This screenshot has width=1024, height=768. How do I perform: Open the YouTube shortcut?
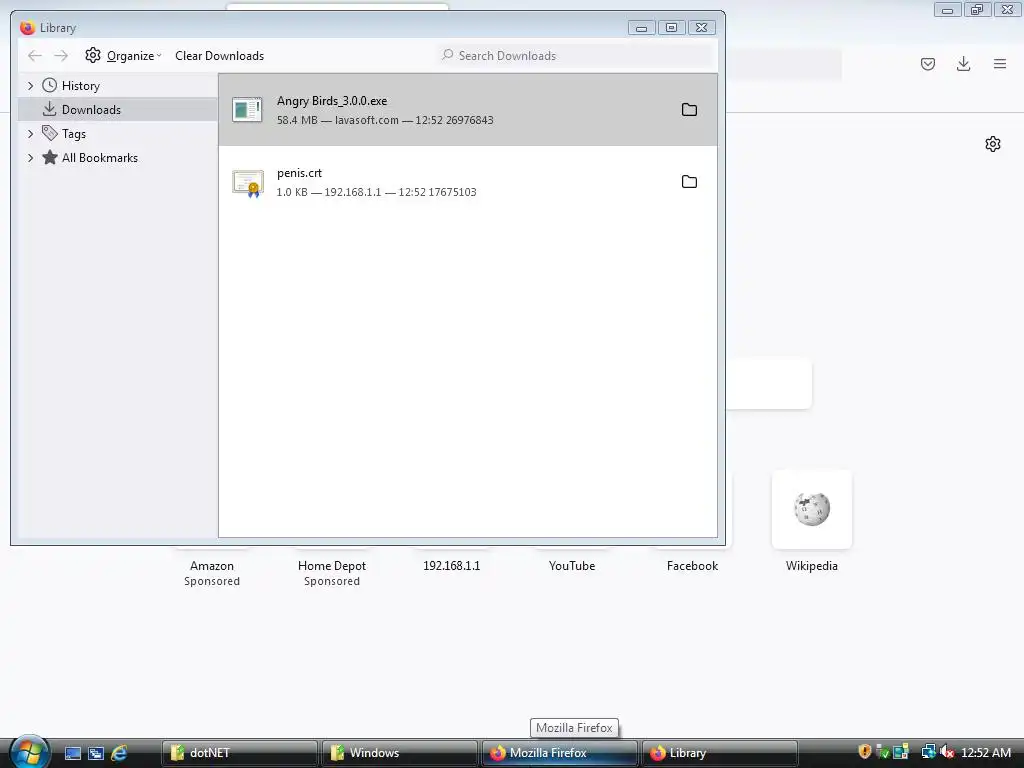coord(572,566)
